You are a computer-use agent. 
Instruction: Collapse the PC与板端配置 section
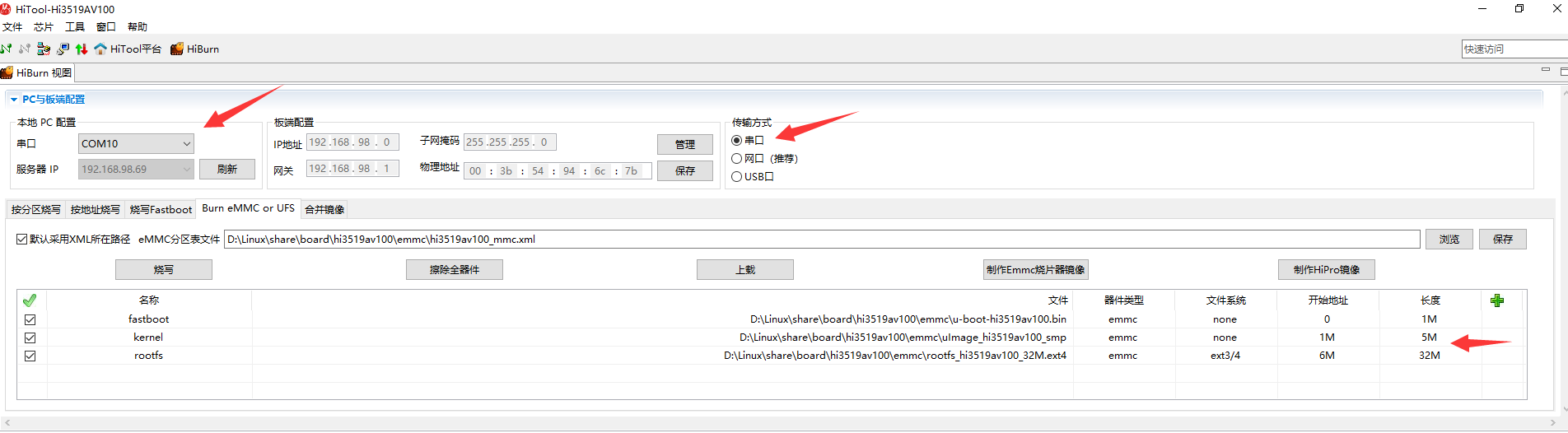pyautogui.click(x=14, y=100)
